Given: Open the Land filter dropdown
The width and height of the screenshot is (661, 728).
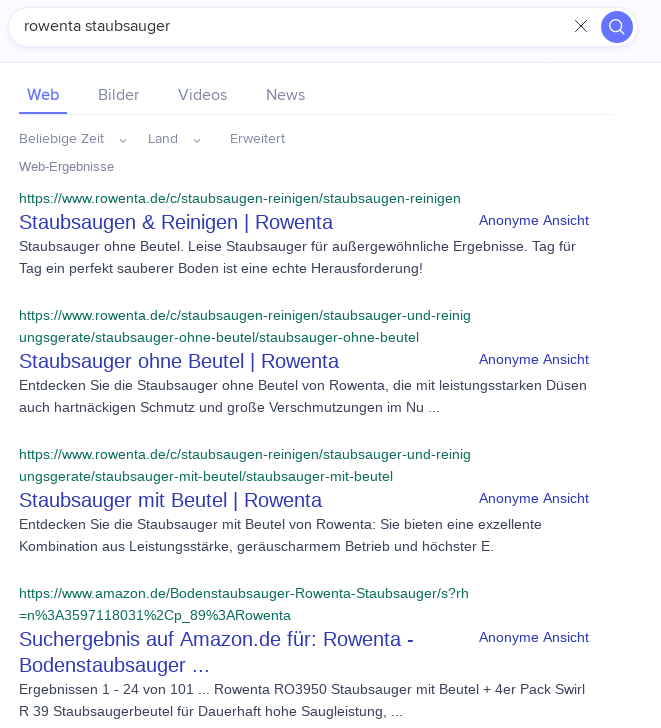Looking at the screenshot, I should pos(175,139).
